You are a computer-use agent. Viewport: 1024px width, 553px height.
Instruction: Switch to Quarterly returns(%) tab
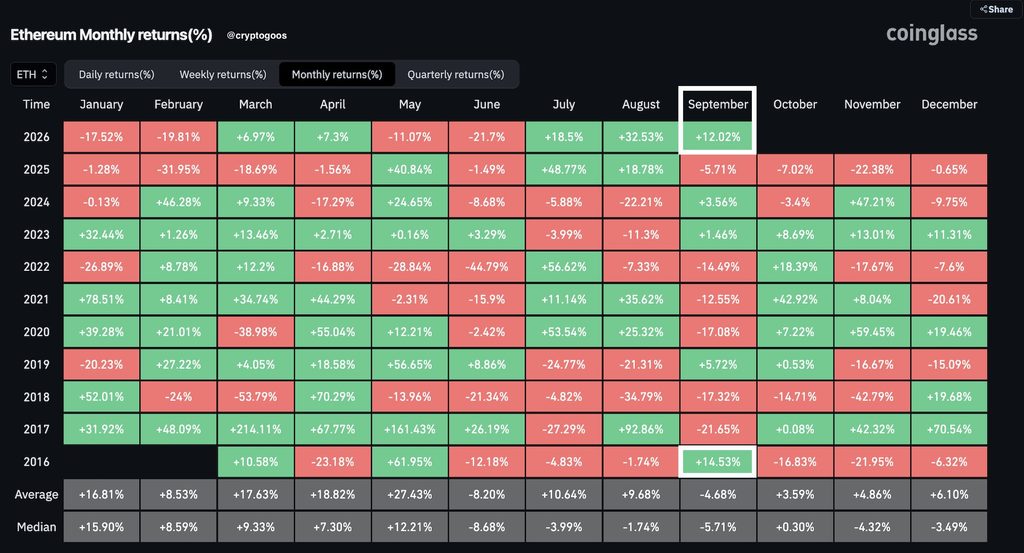tap(456, 74)
